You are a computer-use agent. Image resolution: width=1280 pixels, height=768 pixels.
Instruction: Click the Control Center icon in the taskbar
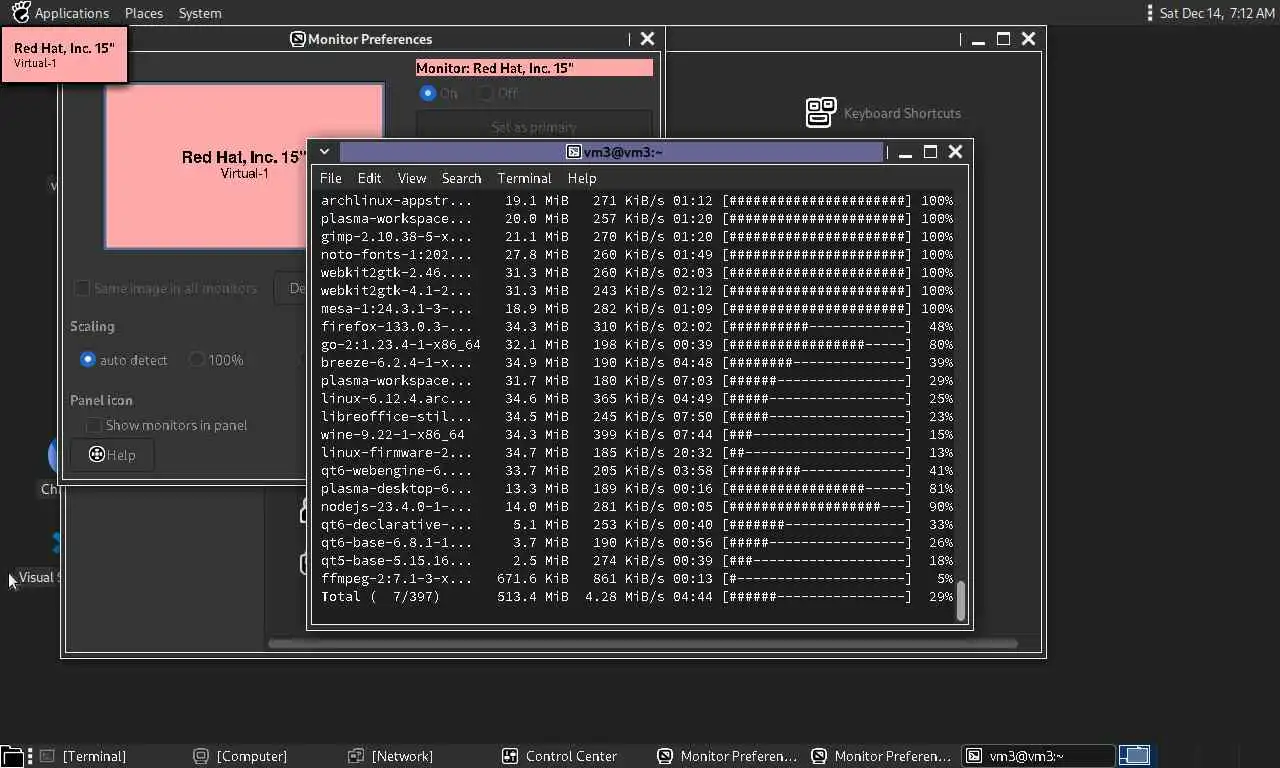510,756
